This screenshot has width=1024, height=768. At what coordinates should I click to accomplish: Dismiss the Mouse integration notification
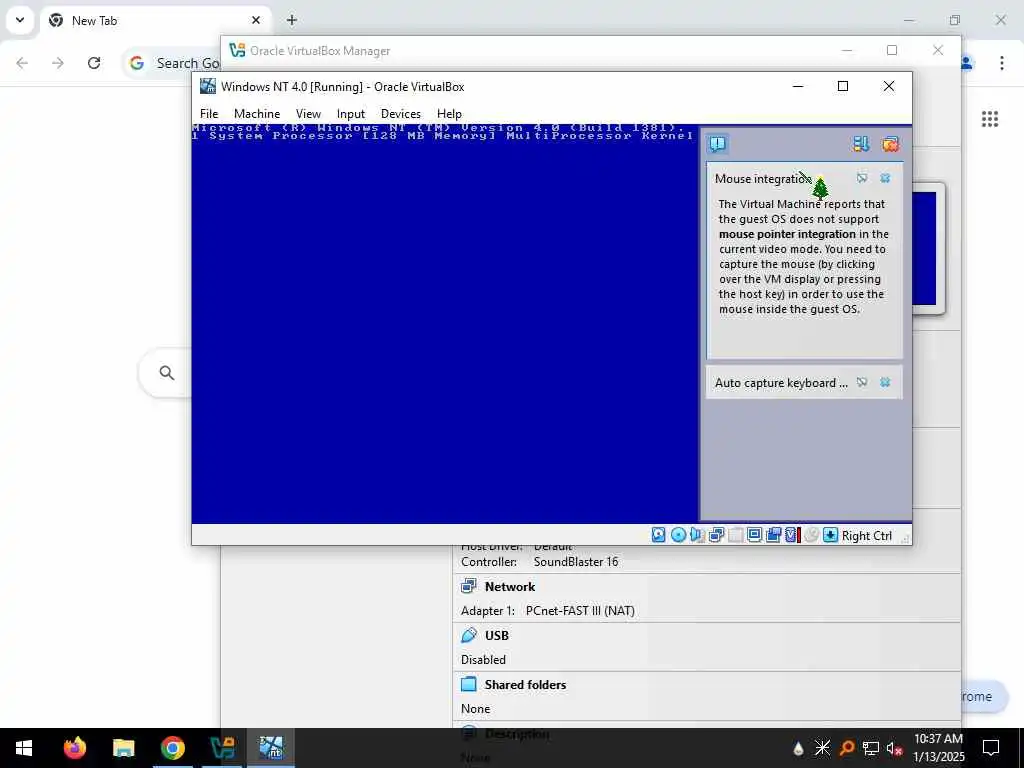(885, 178)
